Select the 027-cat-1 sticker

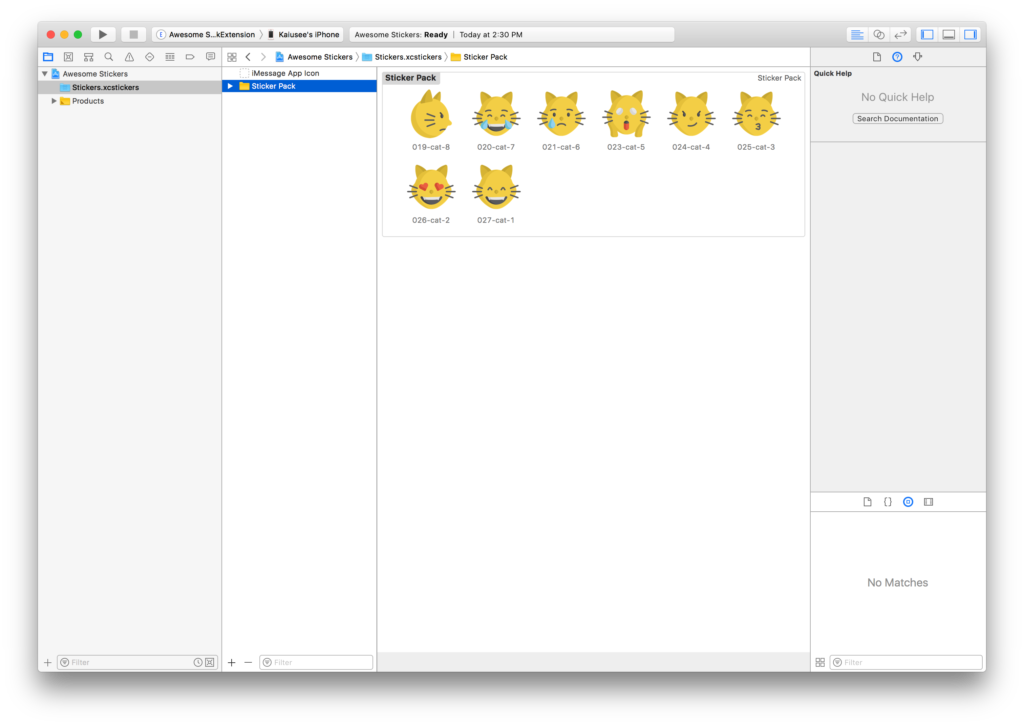click(496, 194)
